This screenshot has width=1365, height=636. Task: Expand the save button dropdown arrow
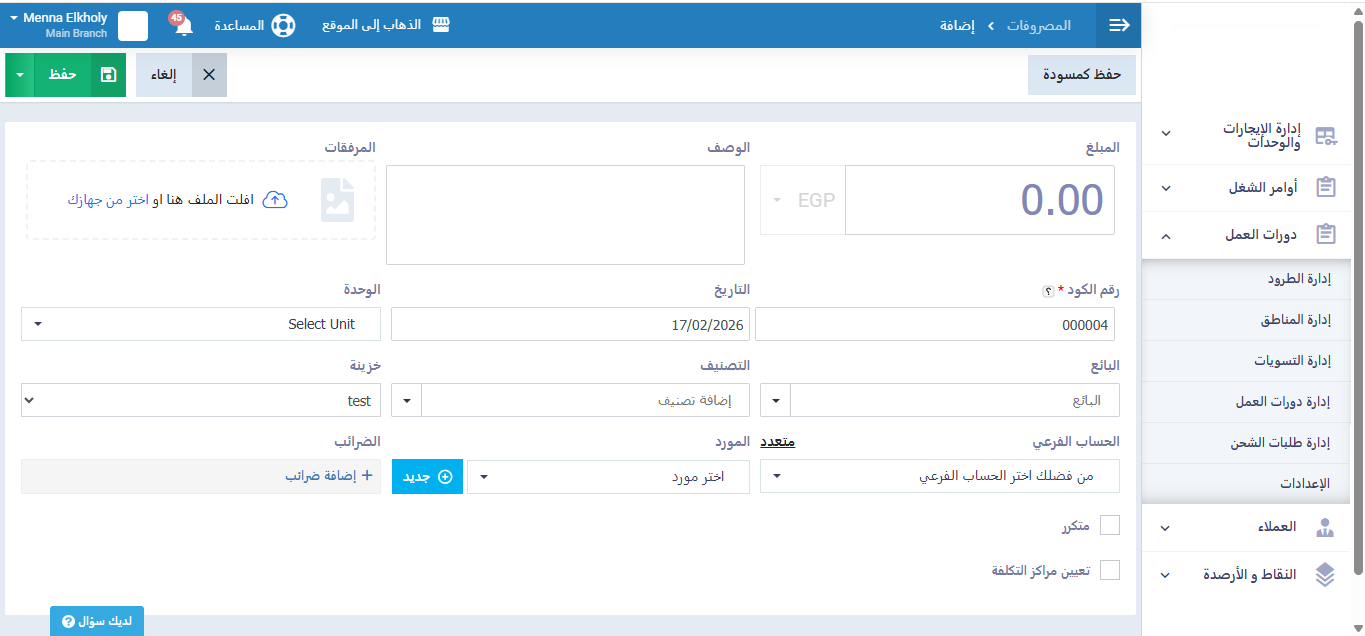click(x=20, y=75)
